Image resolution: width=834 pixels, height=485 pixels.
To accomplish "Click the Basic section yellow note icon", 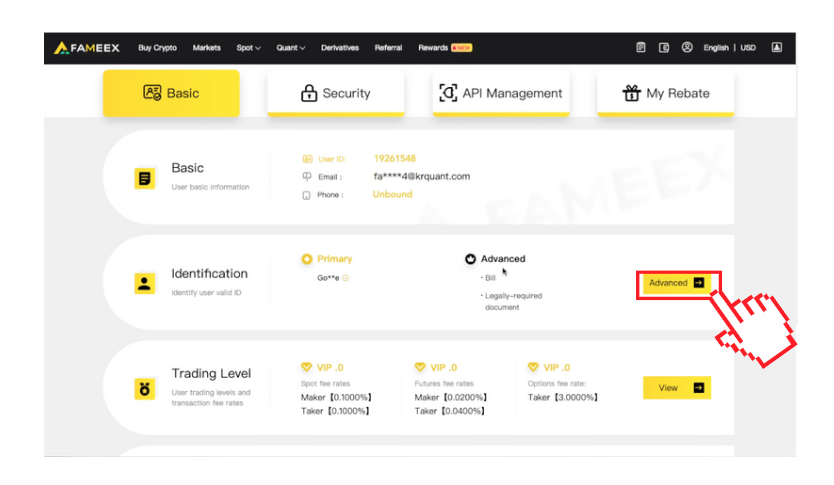I will [145, 178].
